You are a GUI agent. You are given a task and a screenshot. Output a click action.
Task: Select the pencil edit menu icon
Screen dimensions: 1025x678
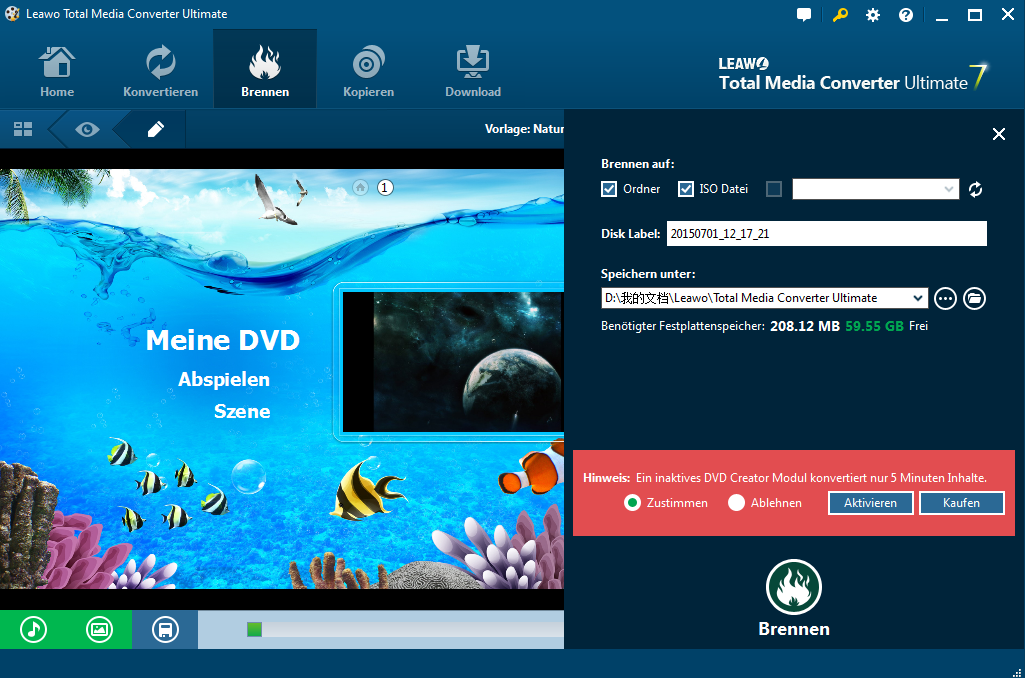click(x=155, y=129)
